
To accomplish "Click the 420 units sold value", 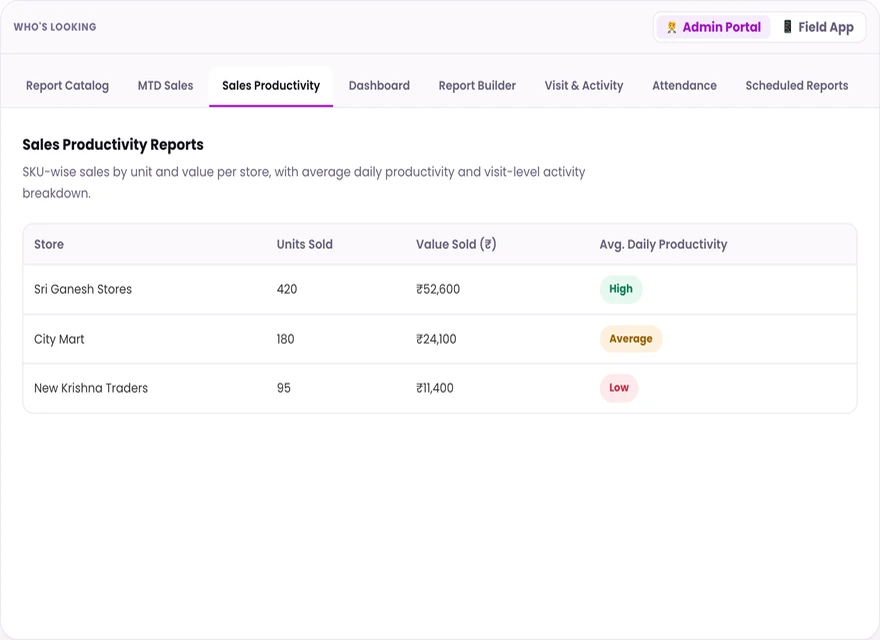I will 287,289.
